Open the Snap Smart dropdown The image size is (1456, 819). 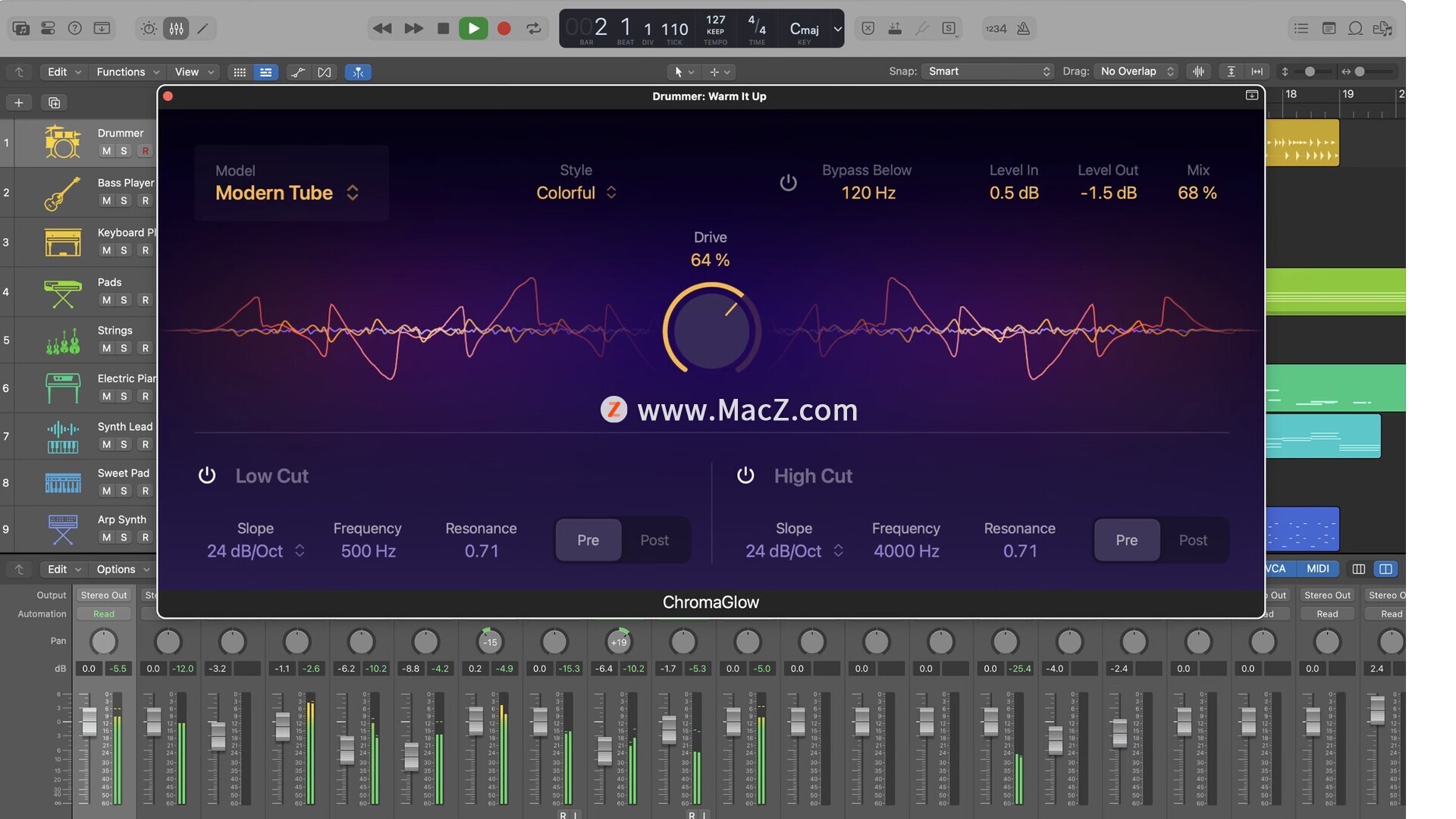pos(989,71)
